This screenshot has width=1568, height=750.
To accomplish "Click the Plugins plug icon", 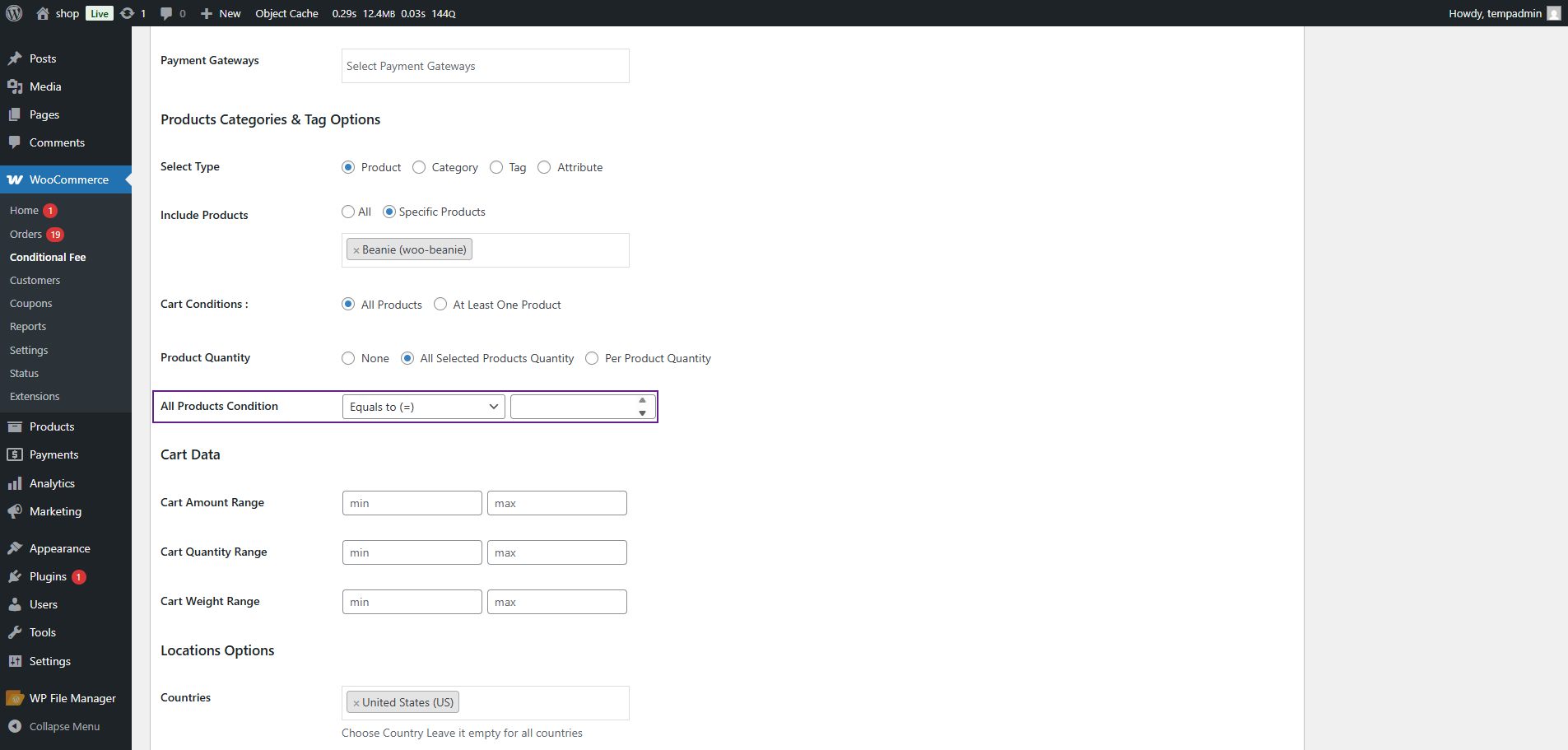I will [x=15, y=576].
